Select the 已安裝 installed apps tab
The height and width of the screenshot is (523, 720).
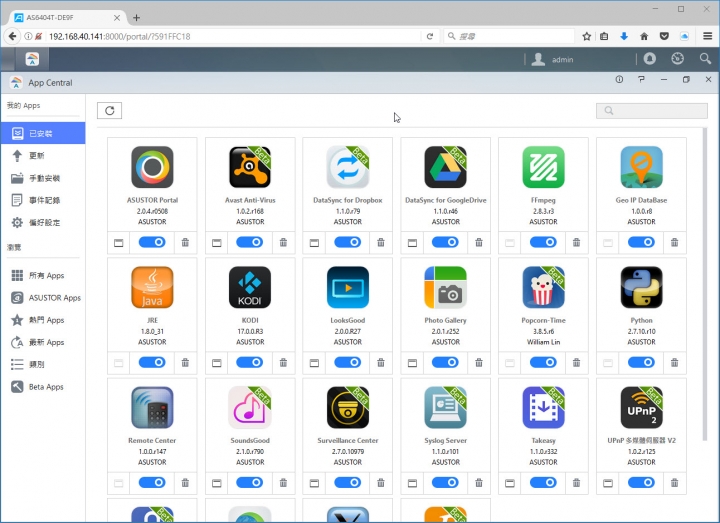pyautogui.click(x=43, y=133)
